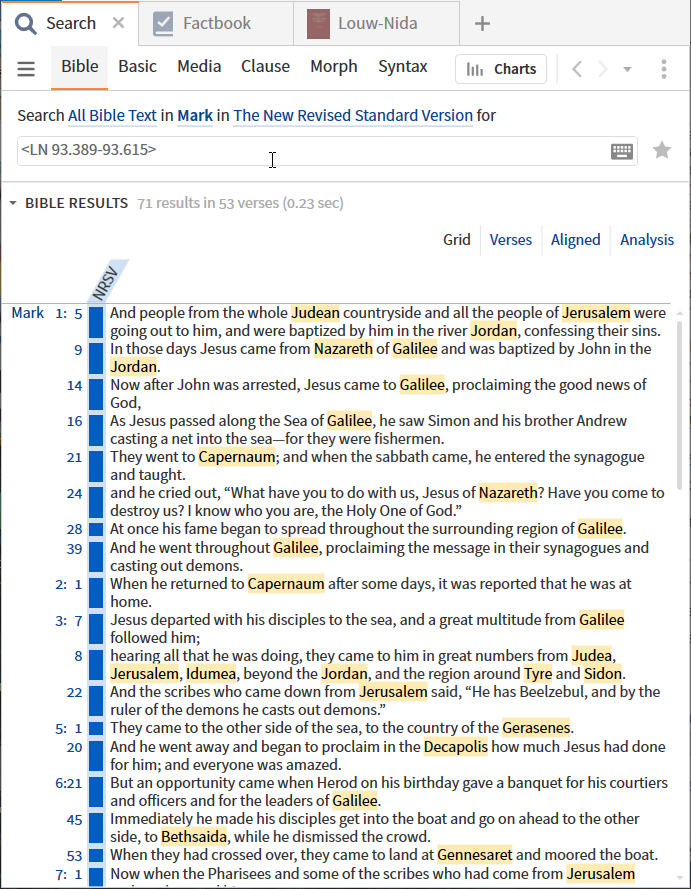Click the blue grid cell for Mark 1:5
Image resolution: width=691 pixels, height=889 pixels.
96,323
